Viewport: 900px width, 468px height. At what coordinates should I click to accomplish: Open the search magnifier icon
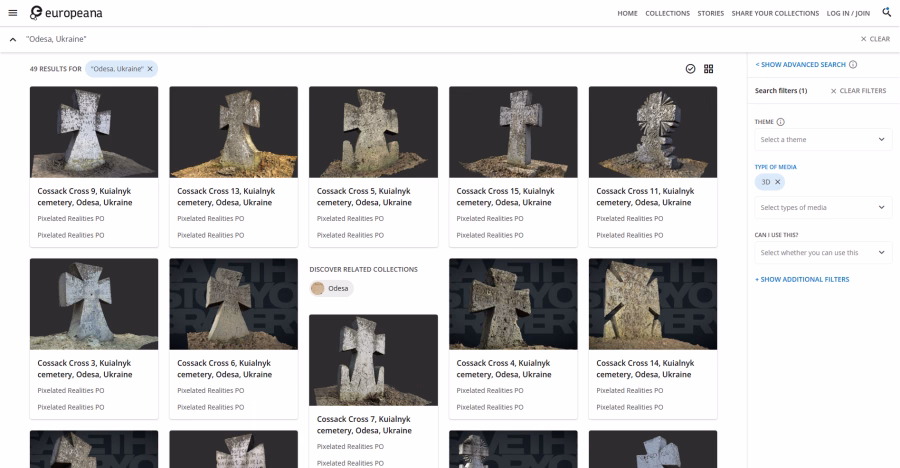(x=887, y=13)
